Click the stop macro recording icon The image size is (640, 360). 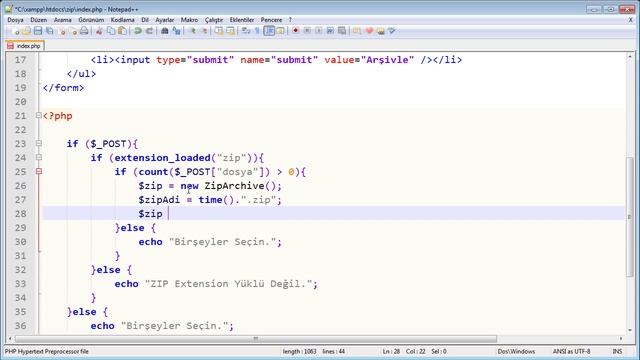coord(307,31)
